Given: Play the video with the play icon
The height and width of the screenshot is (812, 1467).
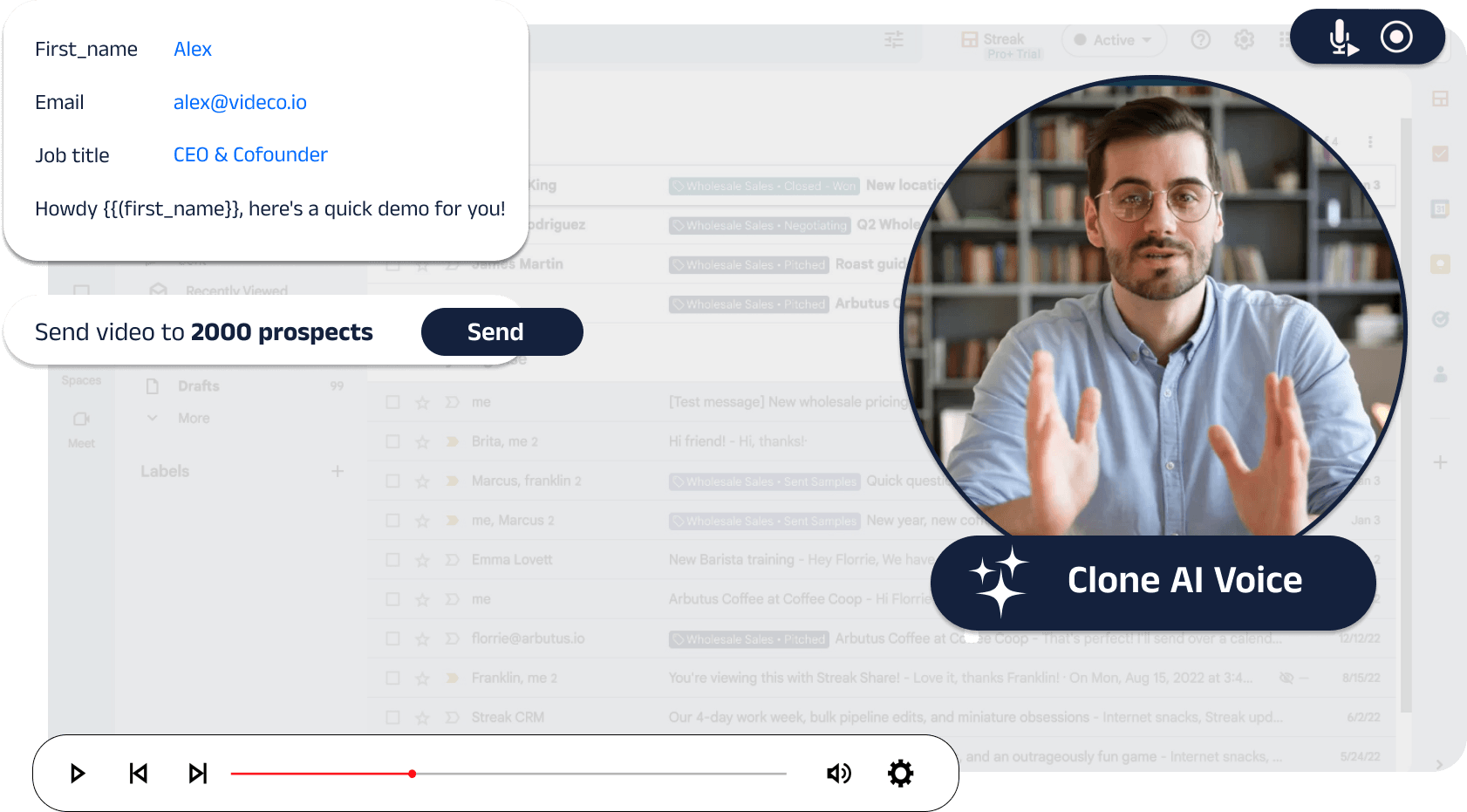Looking at the screenshot, I should [x=78, y=774].
